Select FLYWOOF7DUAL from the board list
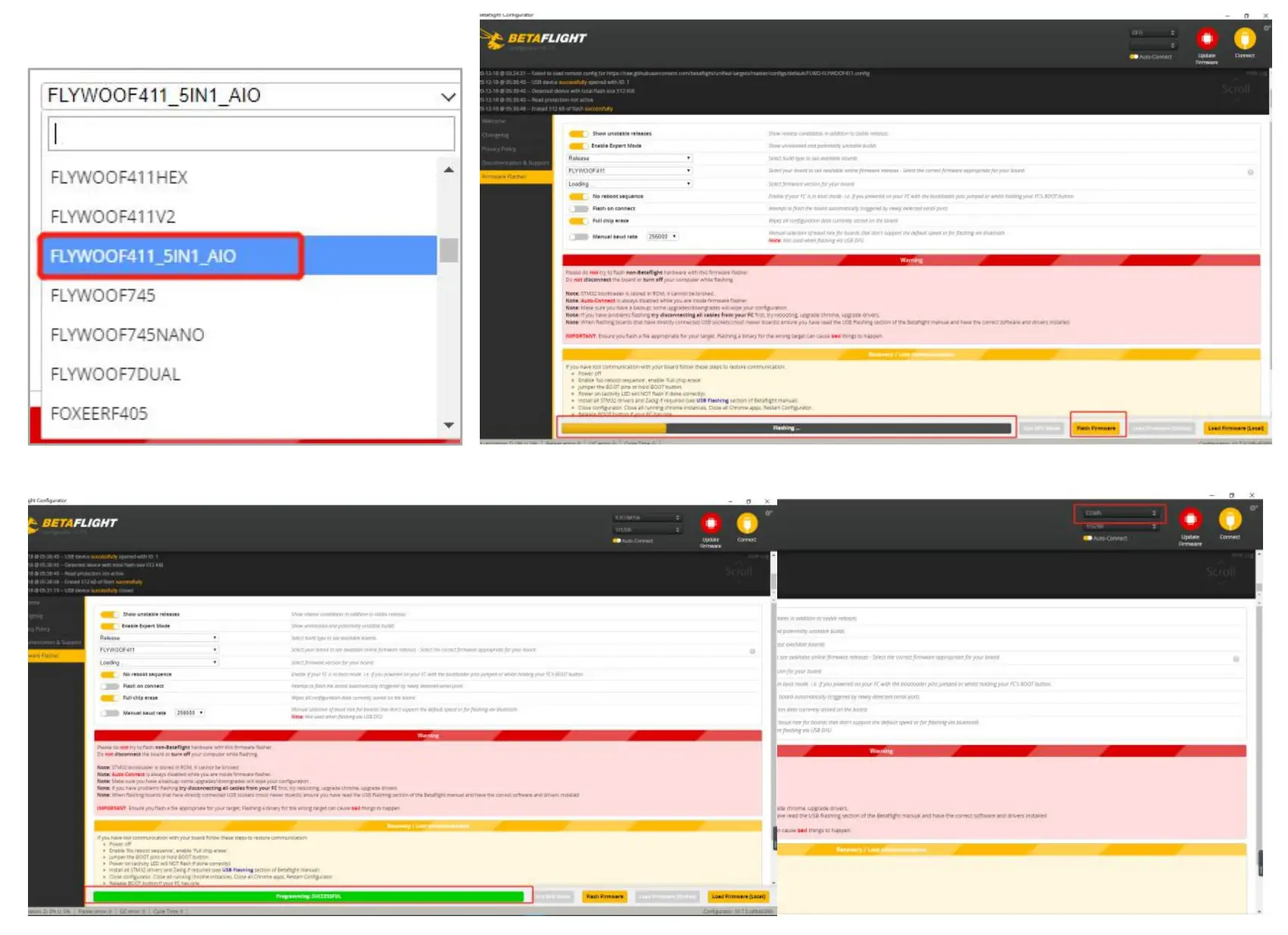 (239, 374)
